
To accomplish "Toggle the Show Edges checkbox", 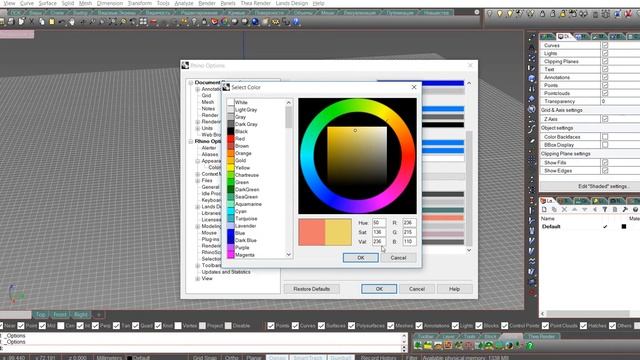I will (605, 171).
